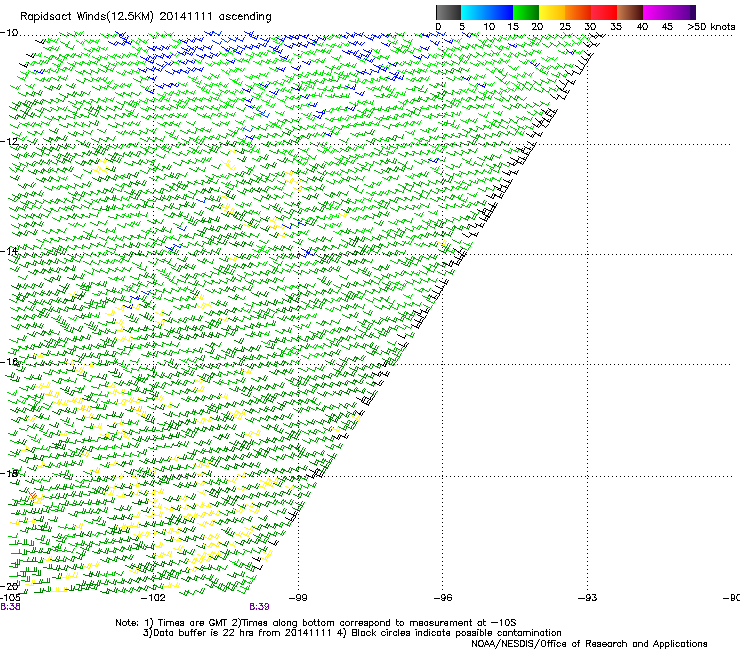Click the '-16' latitude axis label
Screen dimensions: 740x650
click(9, 362)
